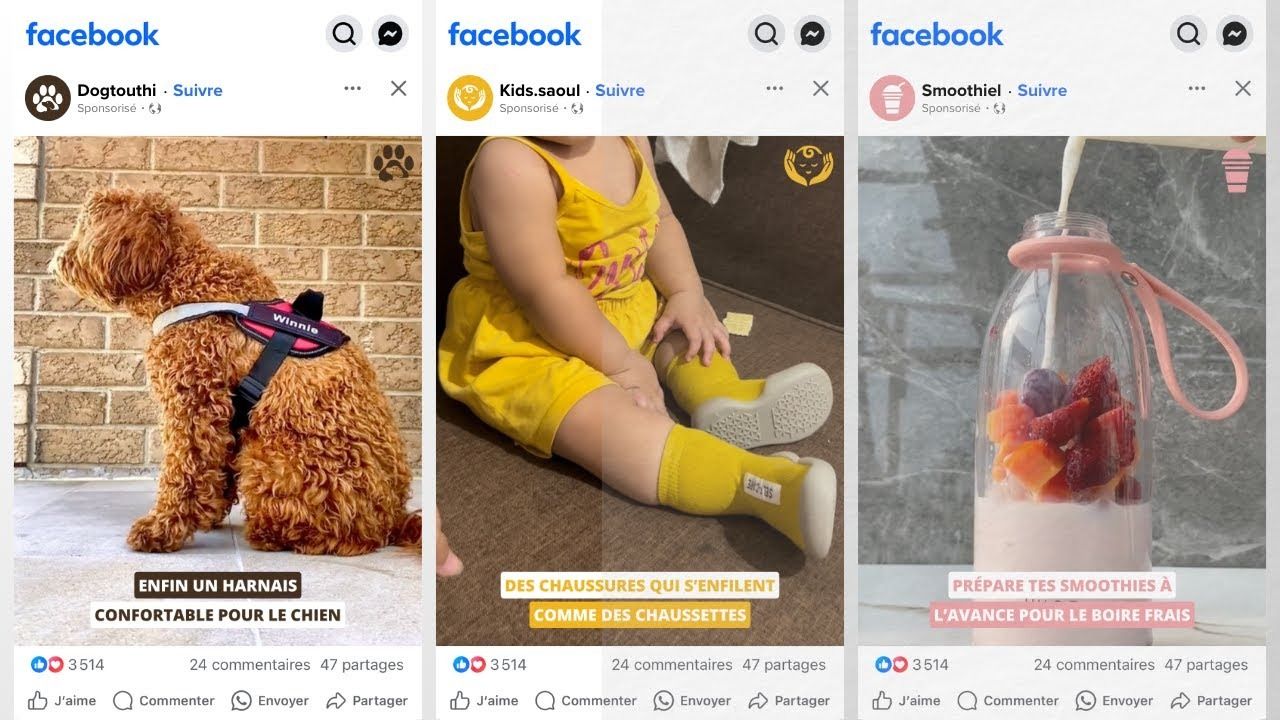The image size is (1280, 720).
Task: Open the three-dot menu on Dogtouthi post
Action: pos(352,88)
